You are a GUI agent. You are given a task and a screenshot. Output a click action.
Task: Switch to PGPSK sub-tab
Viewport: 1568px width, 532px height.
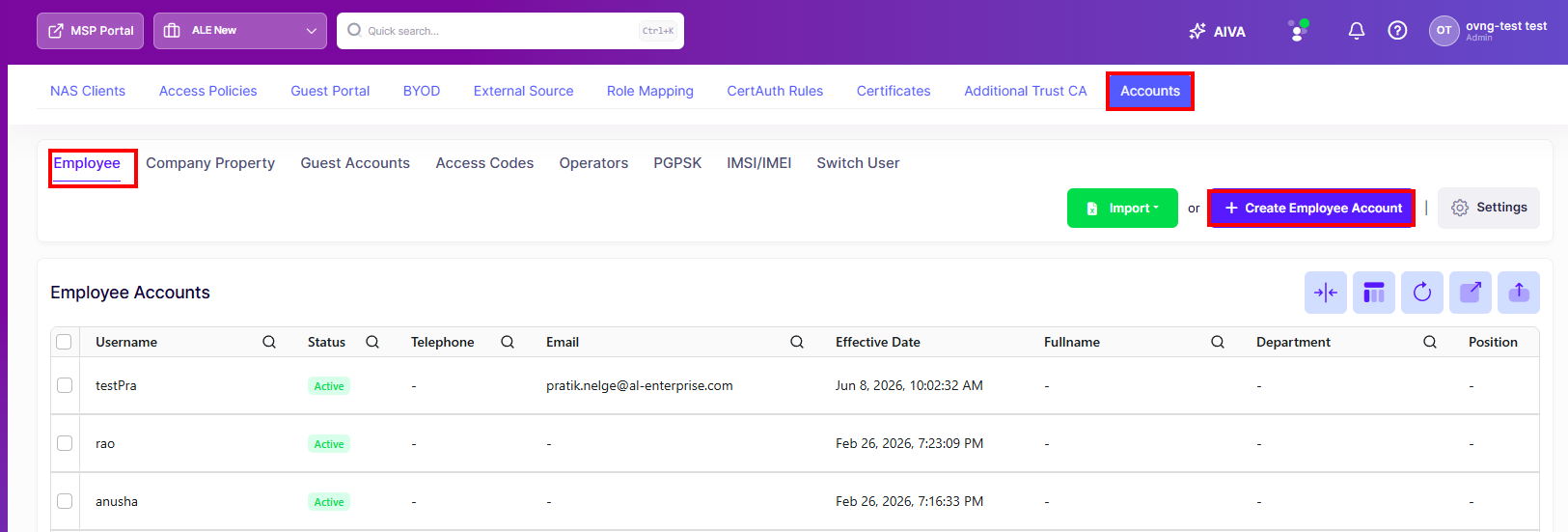pyautogui.click(x=677, y=163)
